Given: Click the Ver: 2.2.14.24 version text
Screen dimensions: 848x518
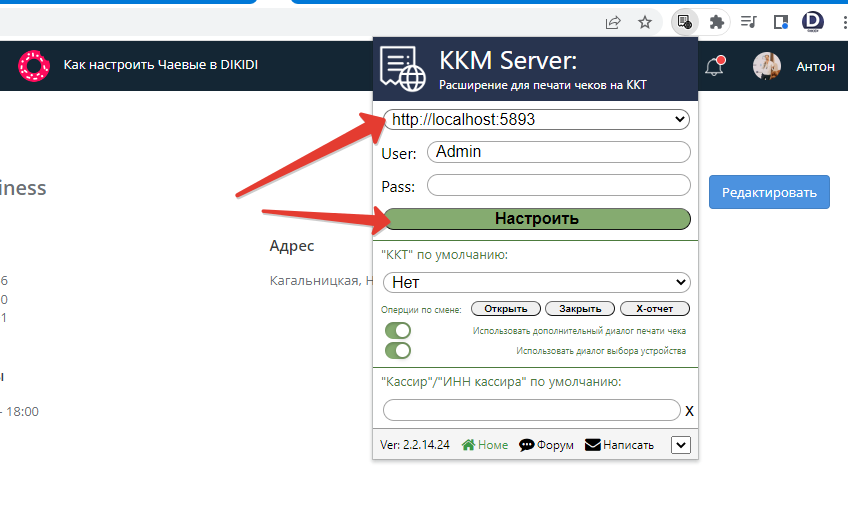Looking at the screenshot, I should click(414, 445).
